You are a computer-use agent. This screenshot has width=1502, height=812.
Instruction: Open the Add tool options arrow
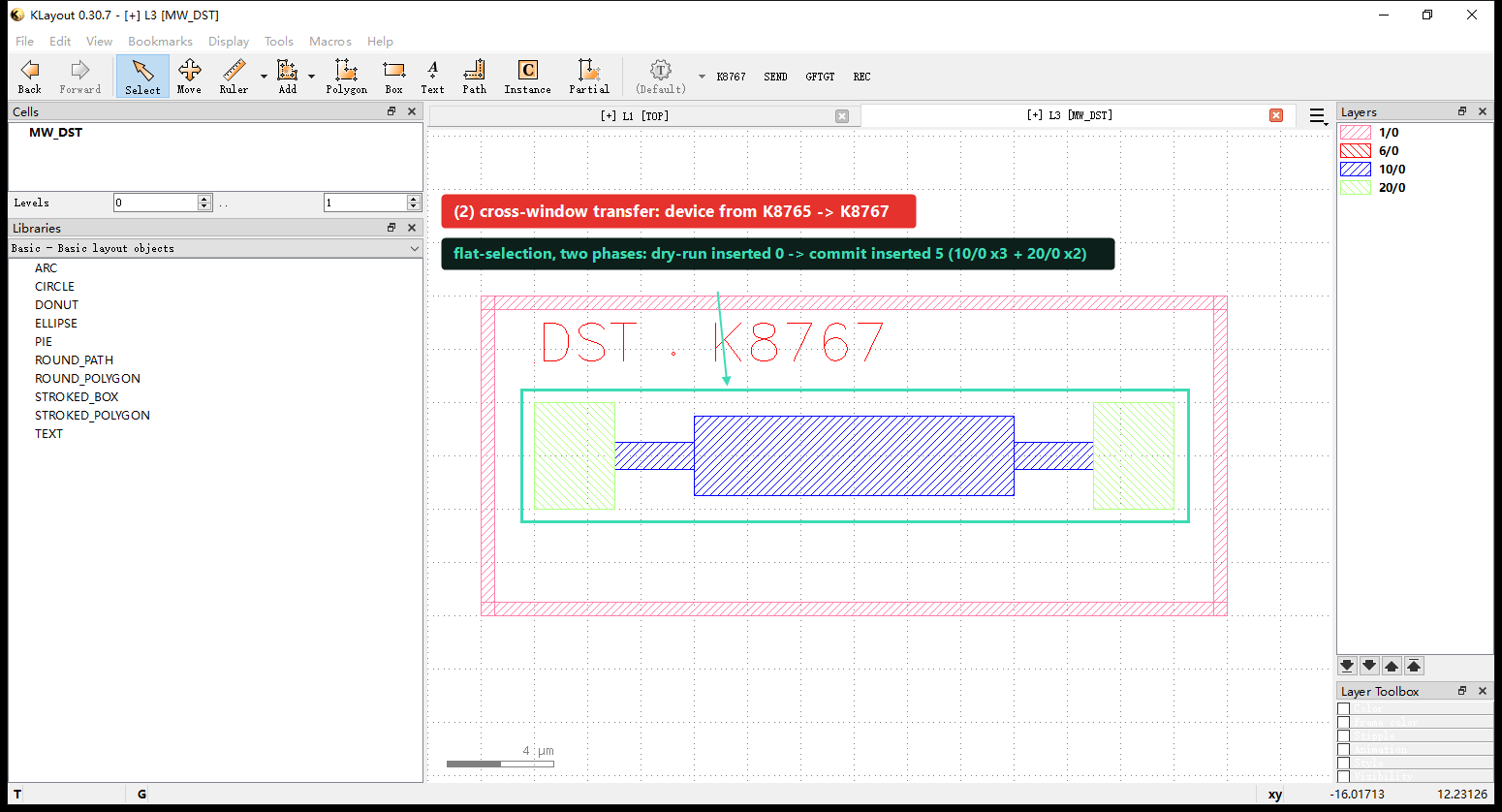(x=311, y=77)
